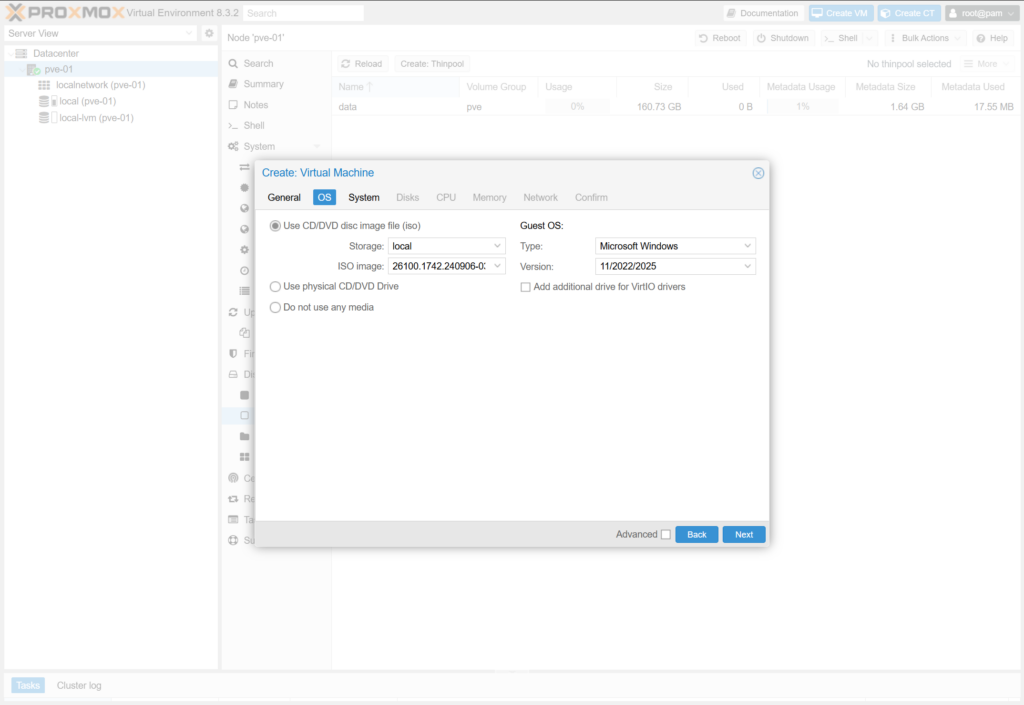Click the Shell terminal icon in sidebar
This screenshot has width=1024, height=705.
[233, 126]
